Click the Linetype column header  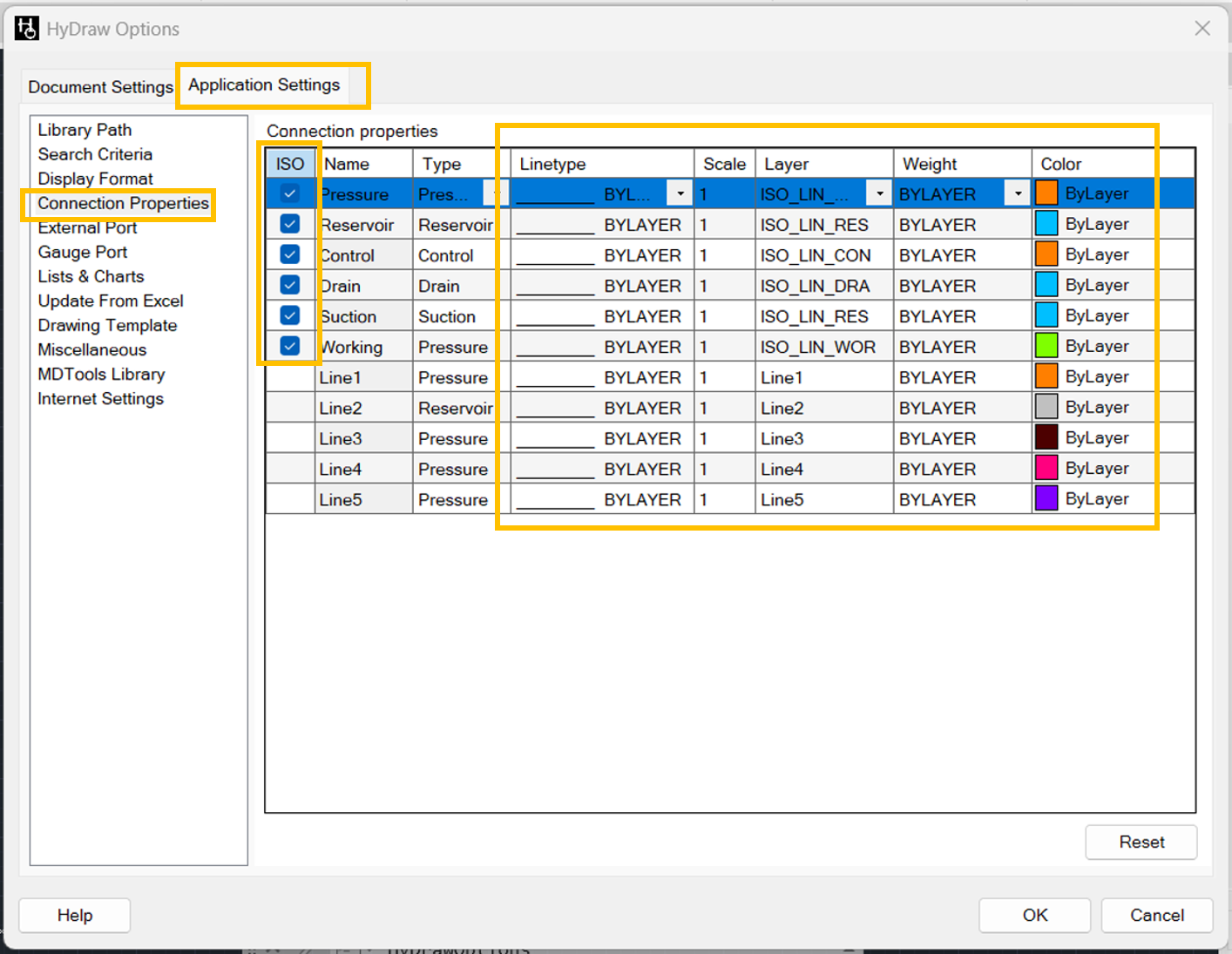[x=602, y=164]
